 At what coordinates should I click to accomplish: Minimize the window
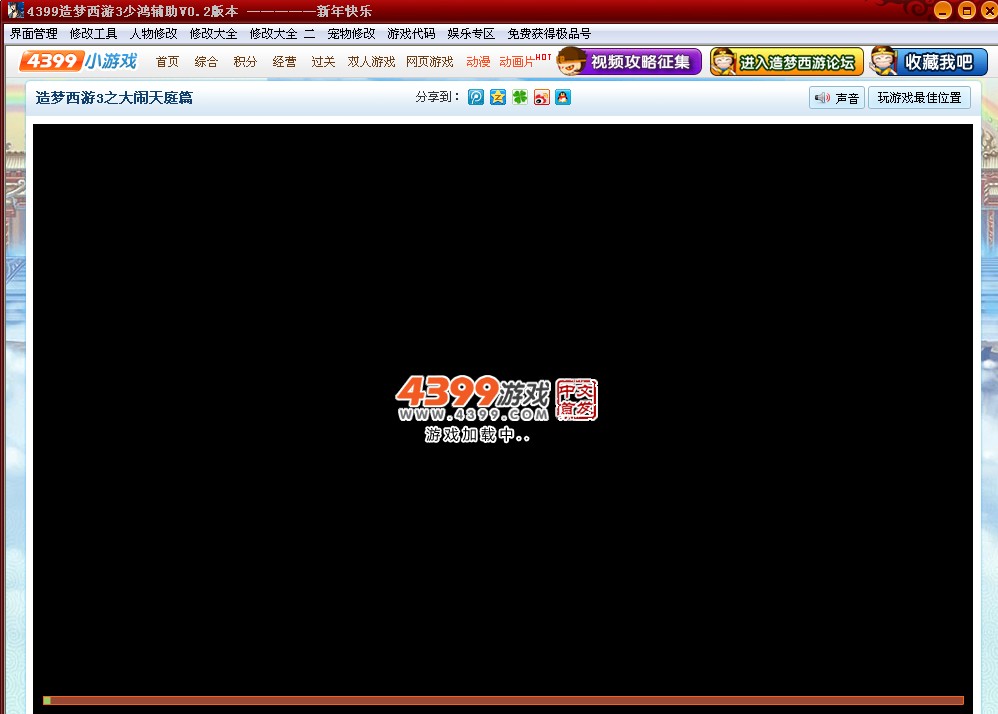pos(943,10)
